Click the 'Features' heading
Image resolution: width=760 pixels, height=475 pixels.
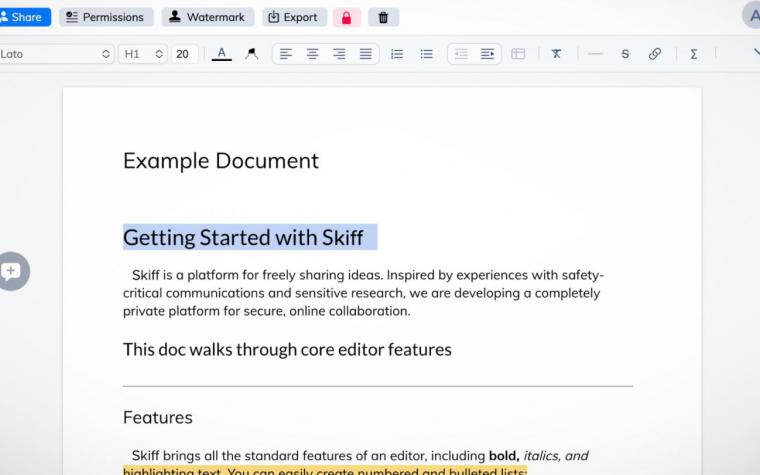(158, 417)
